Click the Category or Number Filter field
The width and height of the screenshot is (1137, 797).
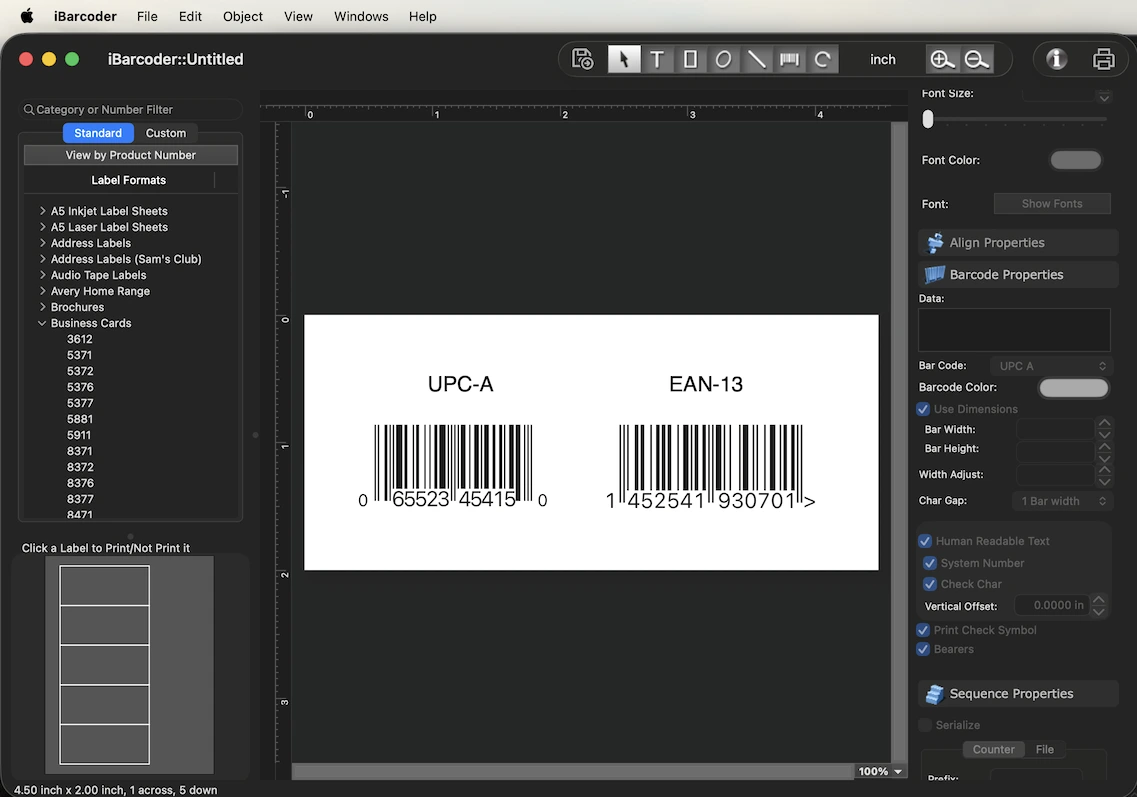point(131,110)
